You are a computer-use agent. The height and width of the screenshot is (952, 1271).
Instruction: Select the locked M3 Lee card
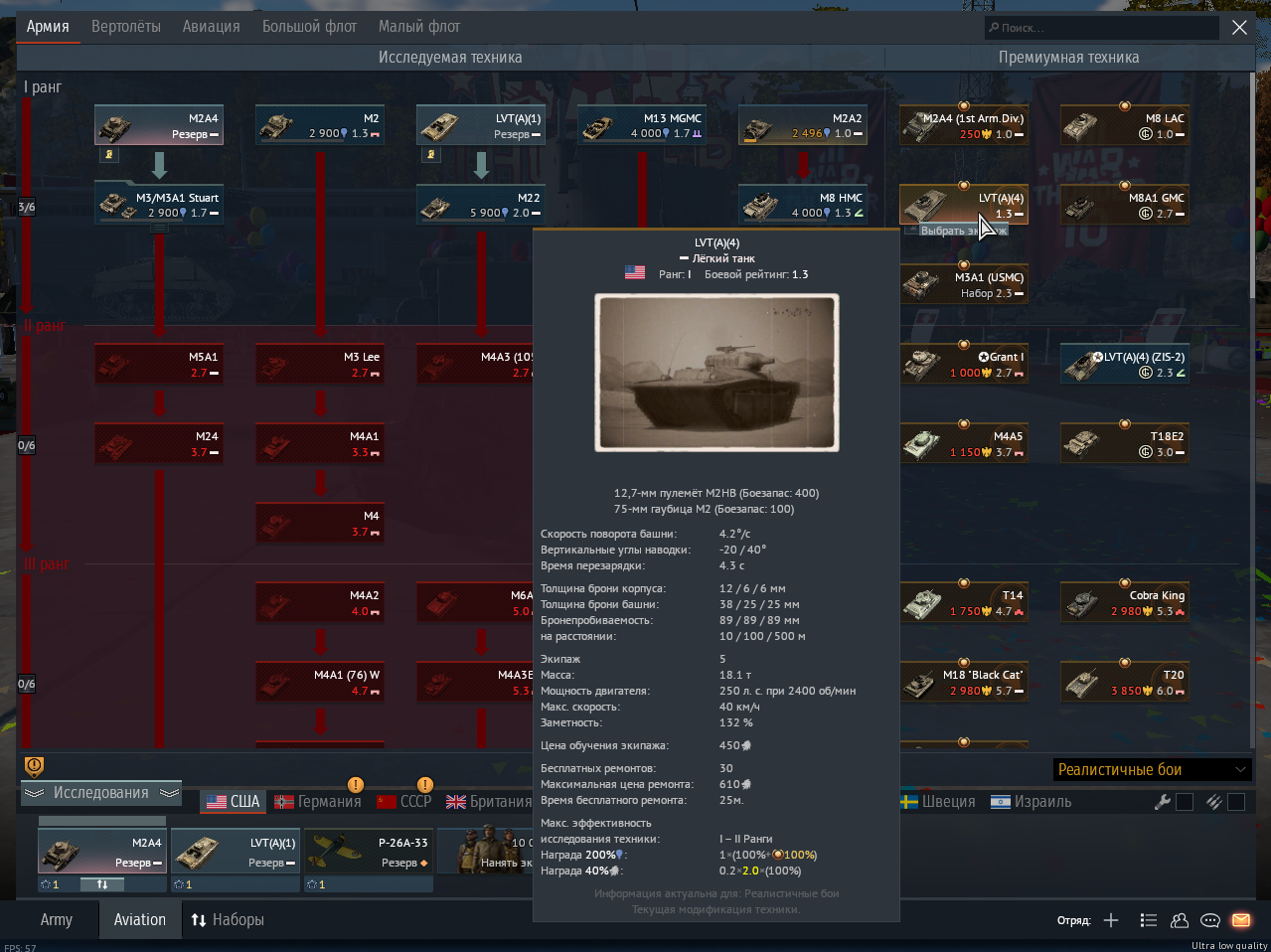[320, 365]
